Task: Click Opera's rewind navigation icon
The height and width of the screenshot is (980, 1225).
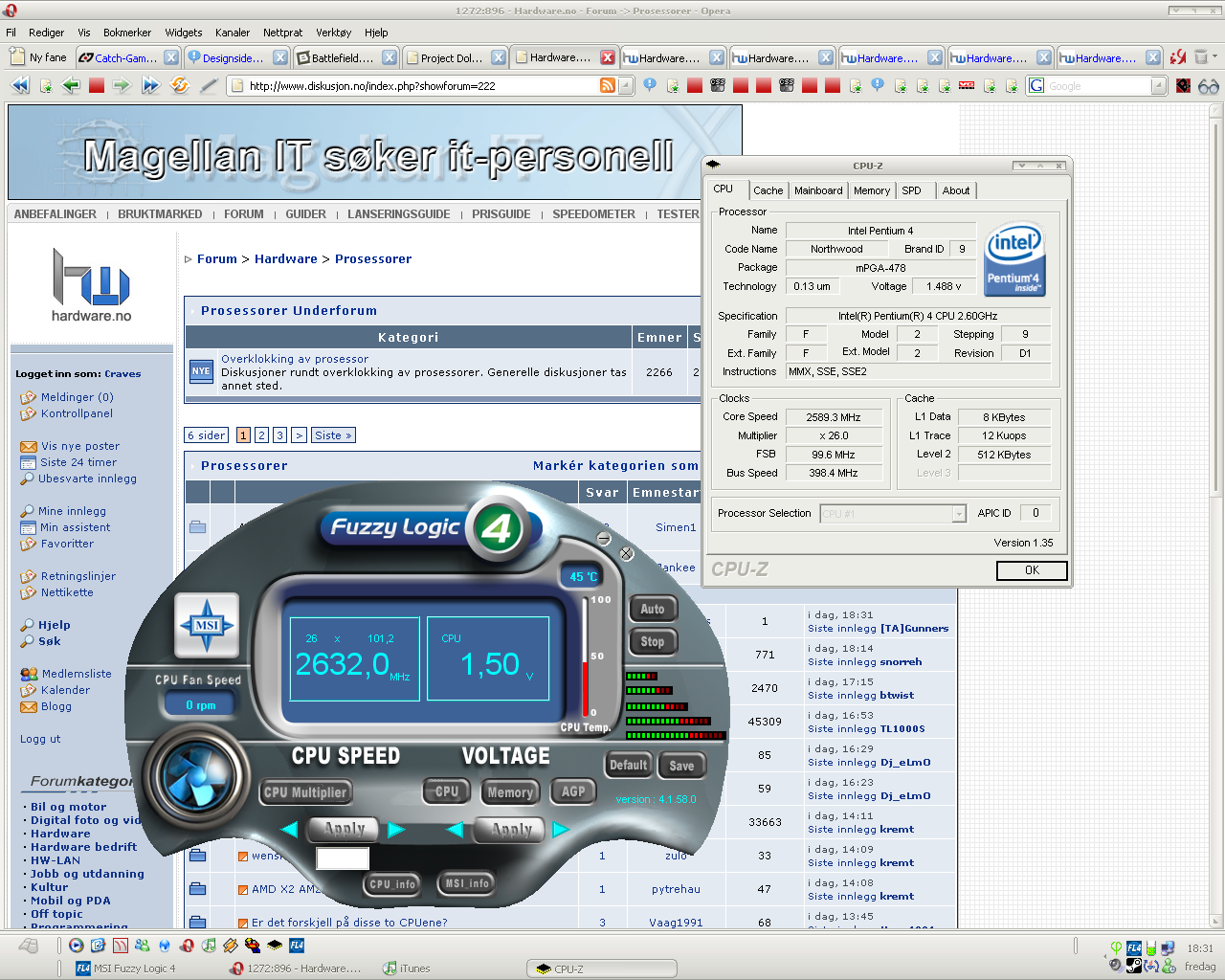Action: tap(20, 85)
